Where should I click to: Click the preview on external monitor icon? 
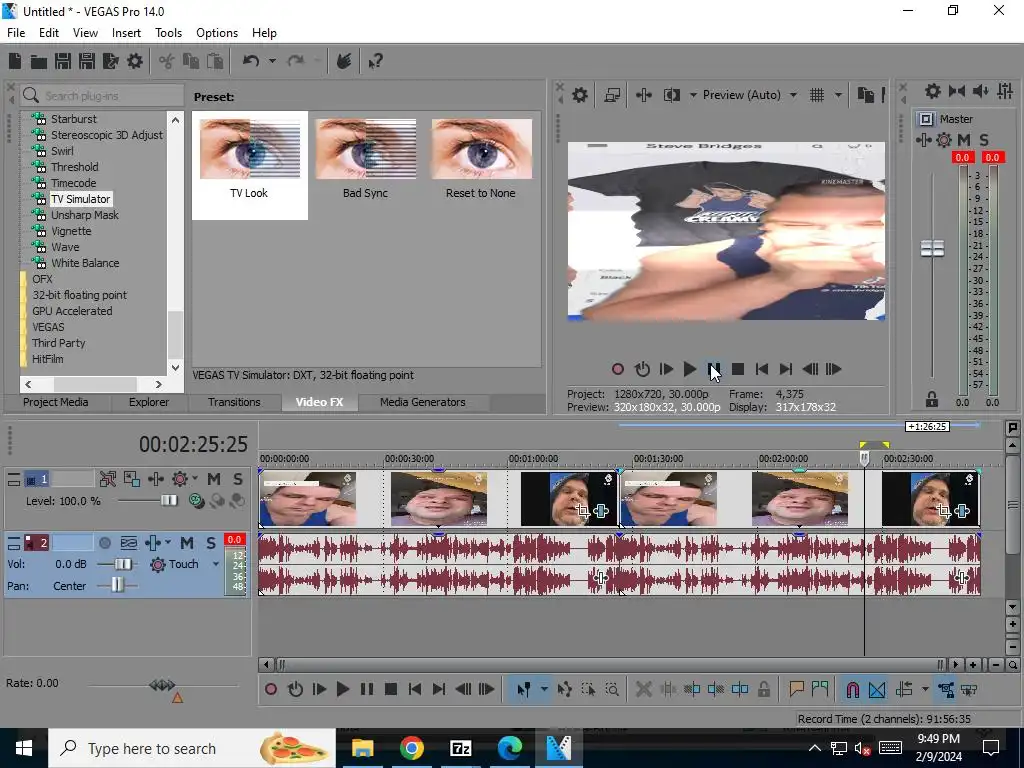612,95
